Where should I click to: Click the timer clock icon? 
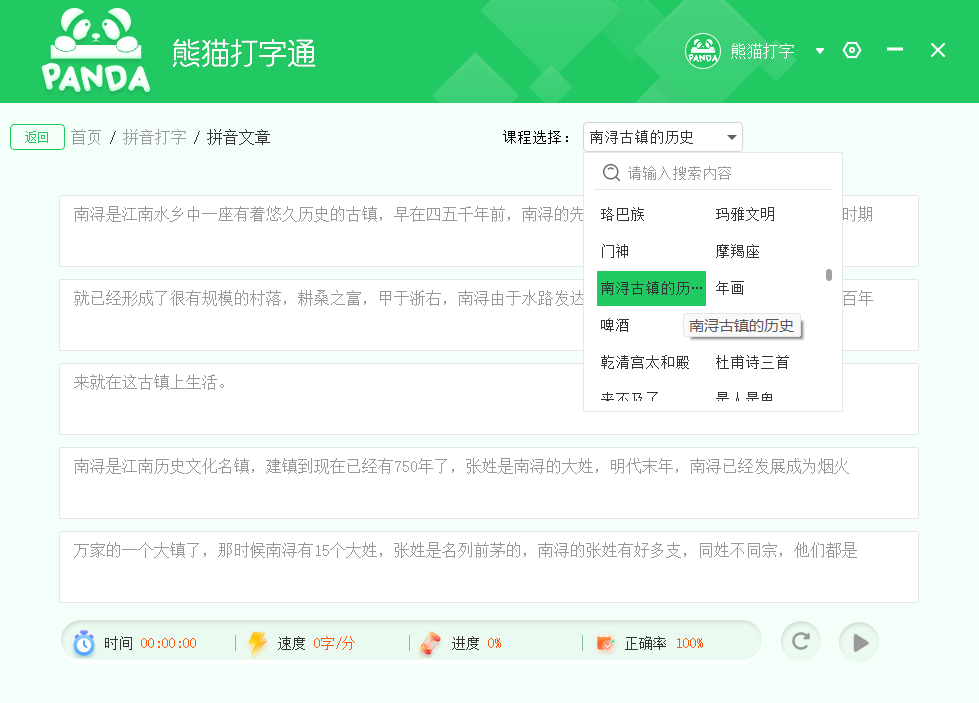84,643
